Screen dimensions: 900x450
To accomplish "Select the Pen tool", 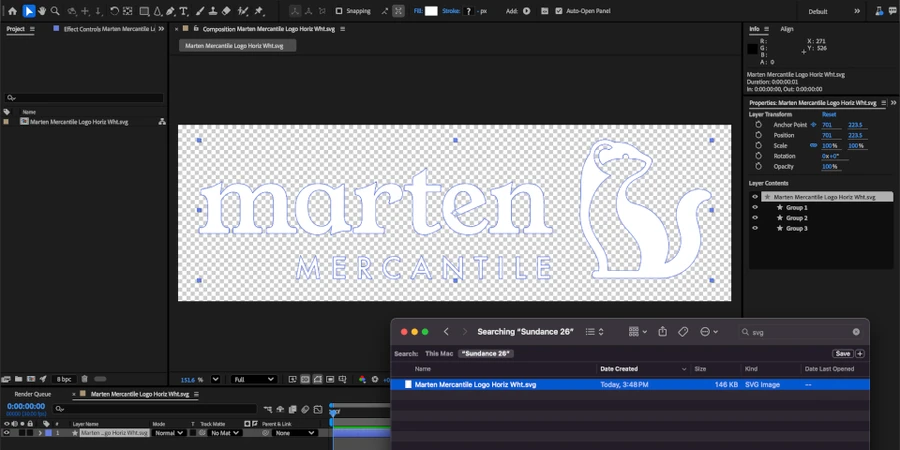I will click(x=170, y=11).
